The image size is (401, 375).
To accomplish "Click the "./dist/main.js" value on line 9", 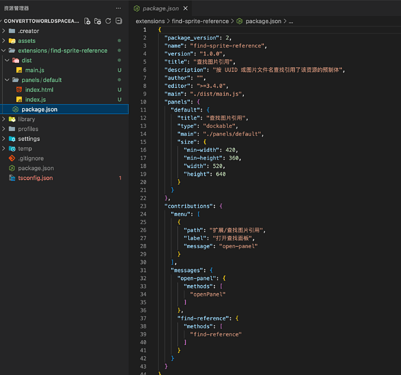I will (216, 94).
